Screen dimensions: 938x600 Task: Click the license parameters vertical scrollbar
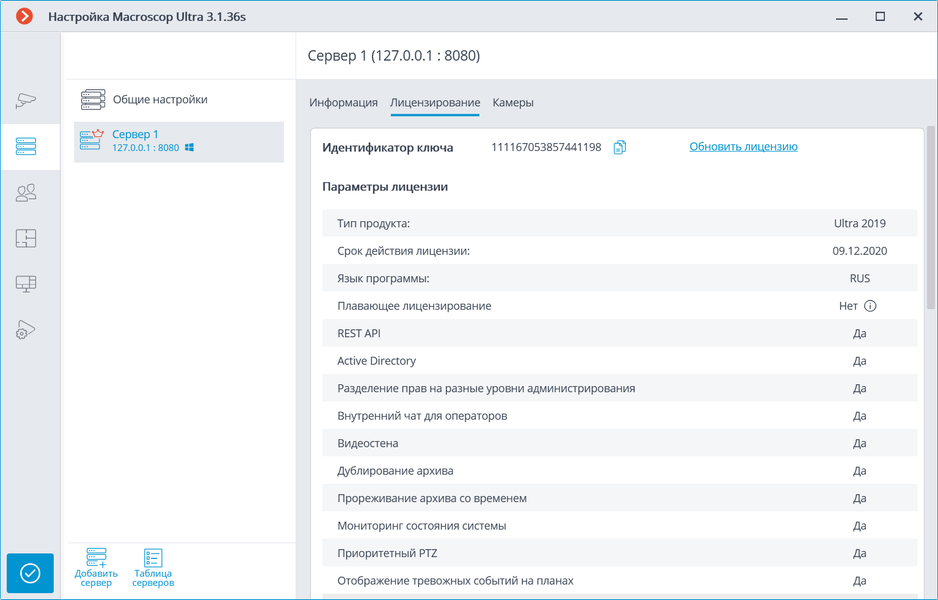(930, 217)
